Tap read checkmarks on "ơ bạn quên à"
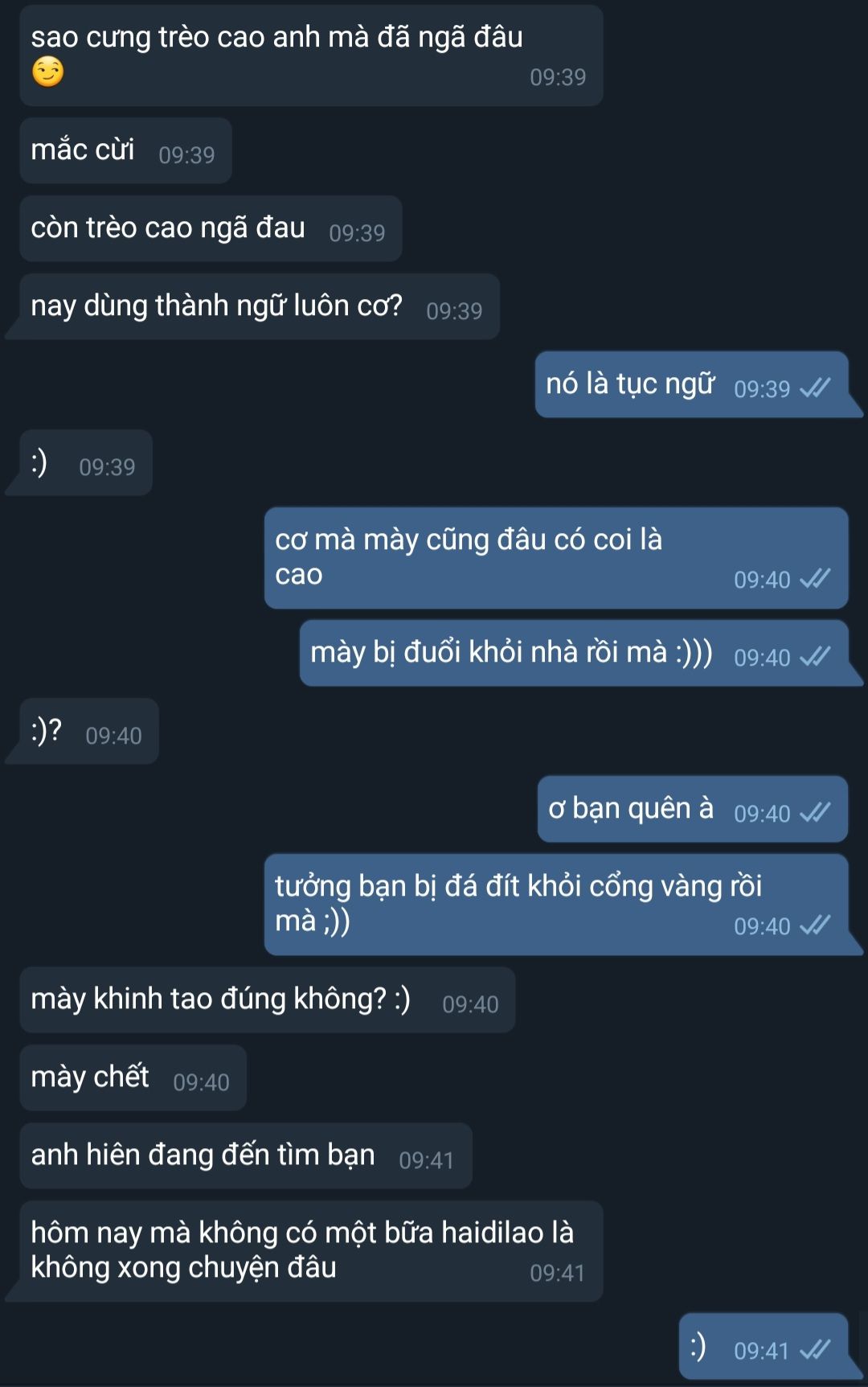The width and height of the screenshot is (868, 1387). (x=815, y=813)
